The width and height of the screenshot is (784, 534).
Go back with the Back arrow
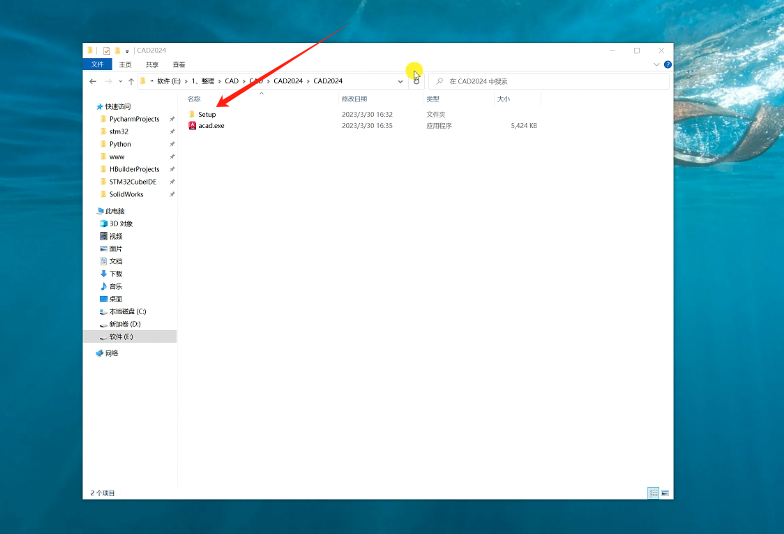(x=92, y=81)
